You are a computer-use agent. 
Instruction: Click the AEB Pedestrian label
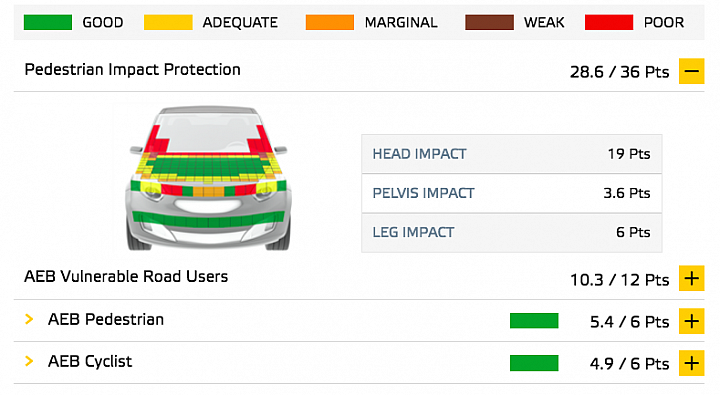106,319
